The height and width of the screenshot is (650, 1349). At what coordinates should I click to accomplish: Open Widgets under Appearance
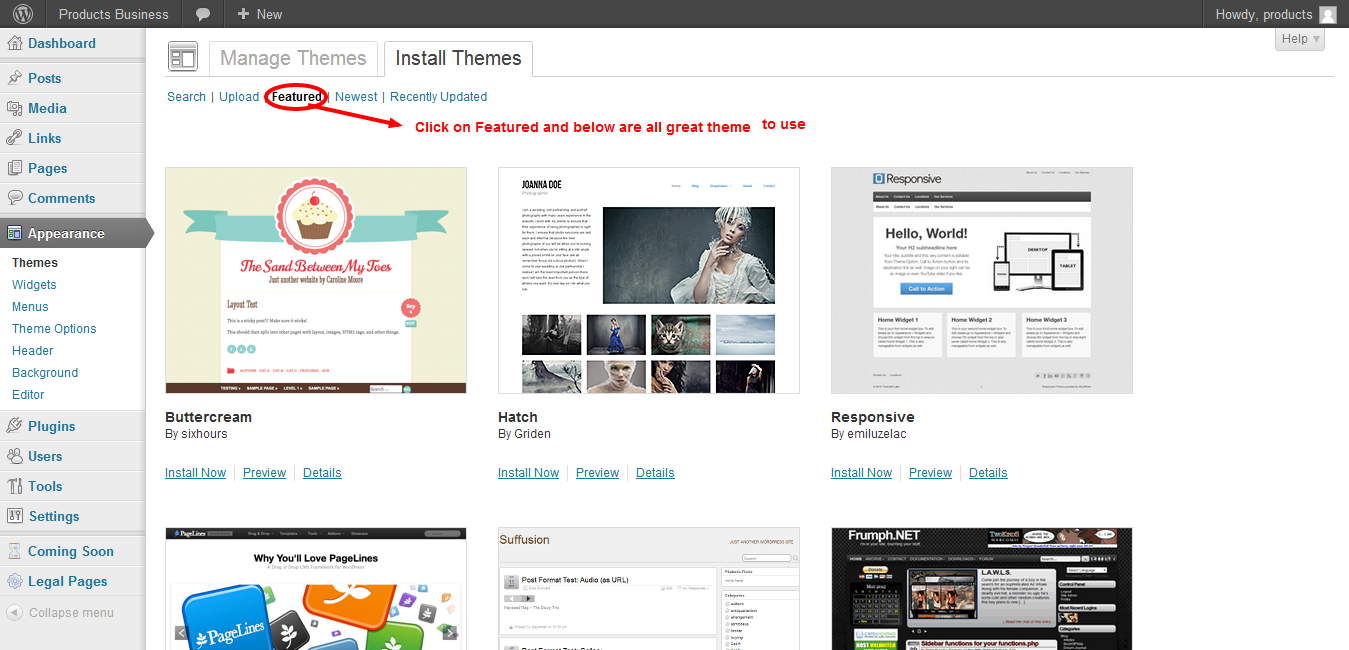(34, 285)
